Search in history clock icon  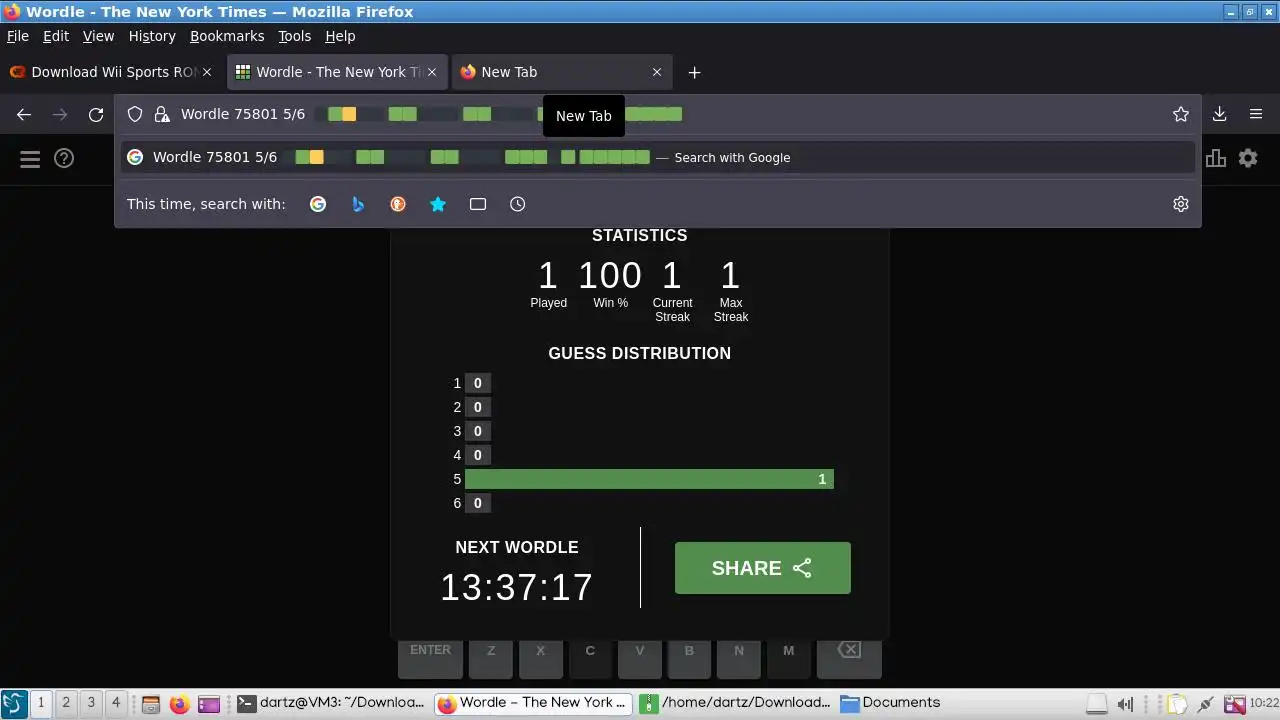coord(517,204)
